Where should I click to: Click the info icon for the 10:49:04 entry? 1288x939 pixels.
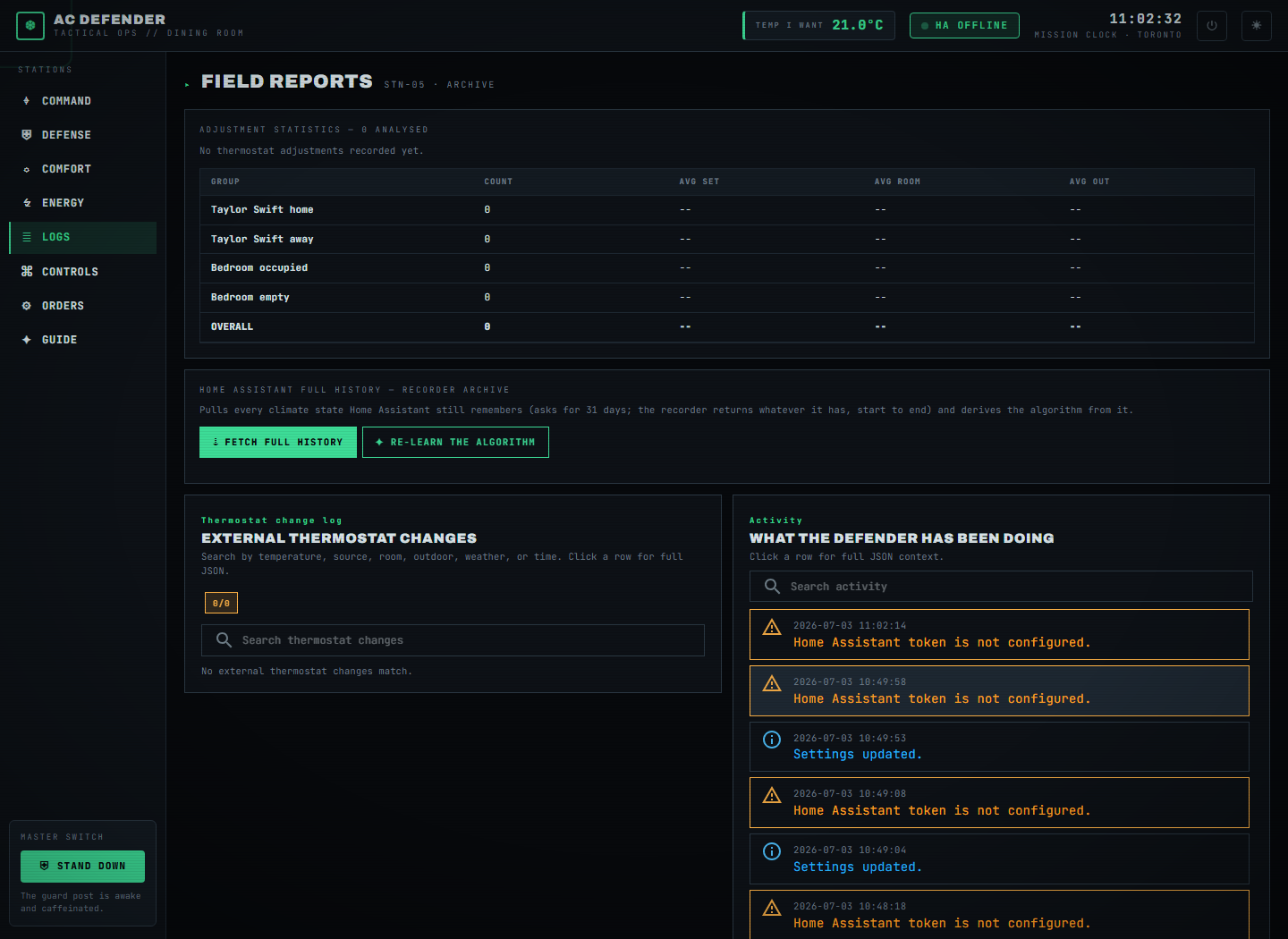(772, 851)
